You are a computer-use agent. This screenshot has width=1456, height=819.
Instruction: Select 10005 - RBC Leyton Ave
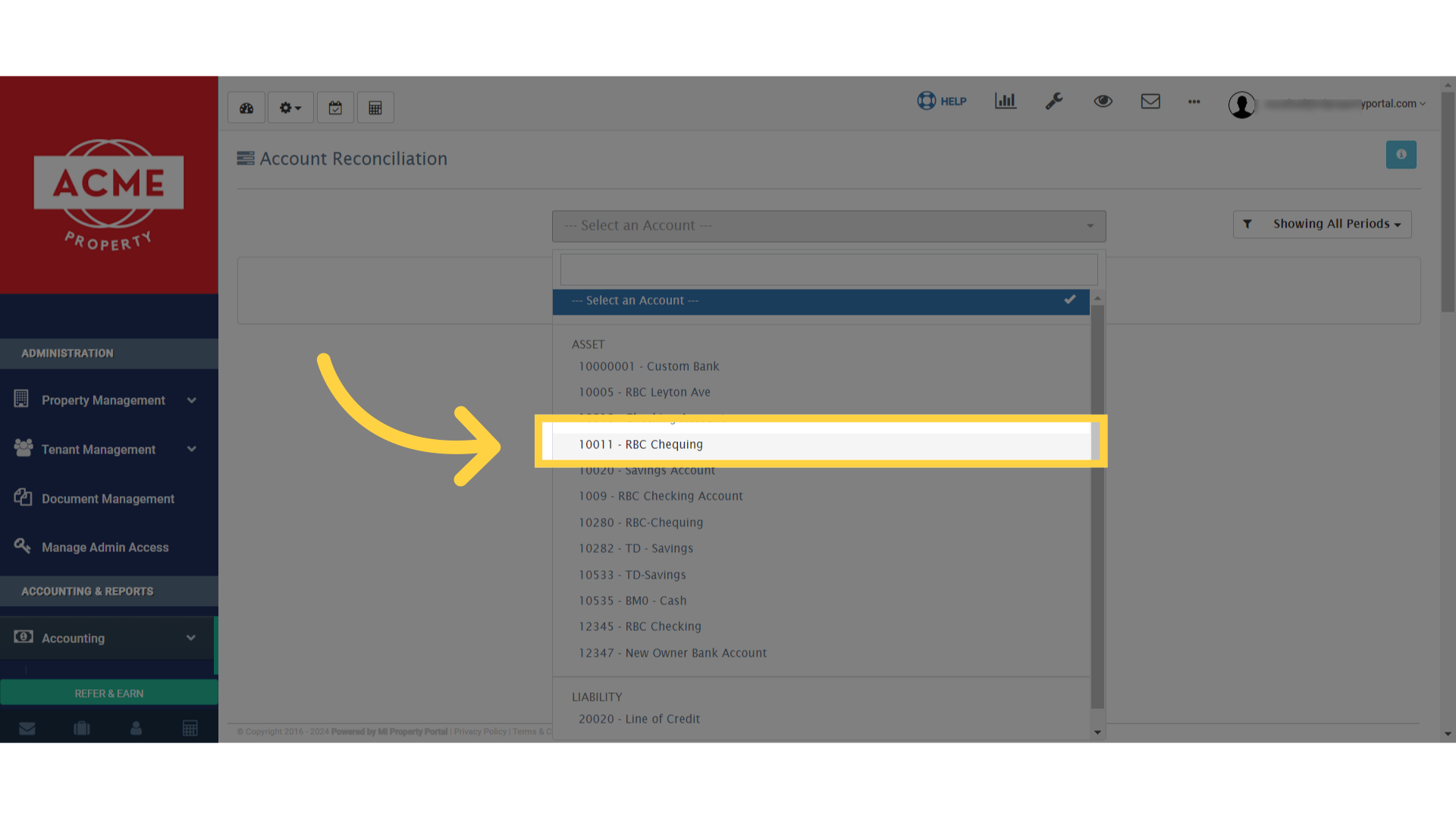tap(821, 392)
